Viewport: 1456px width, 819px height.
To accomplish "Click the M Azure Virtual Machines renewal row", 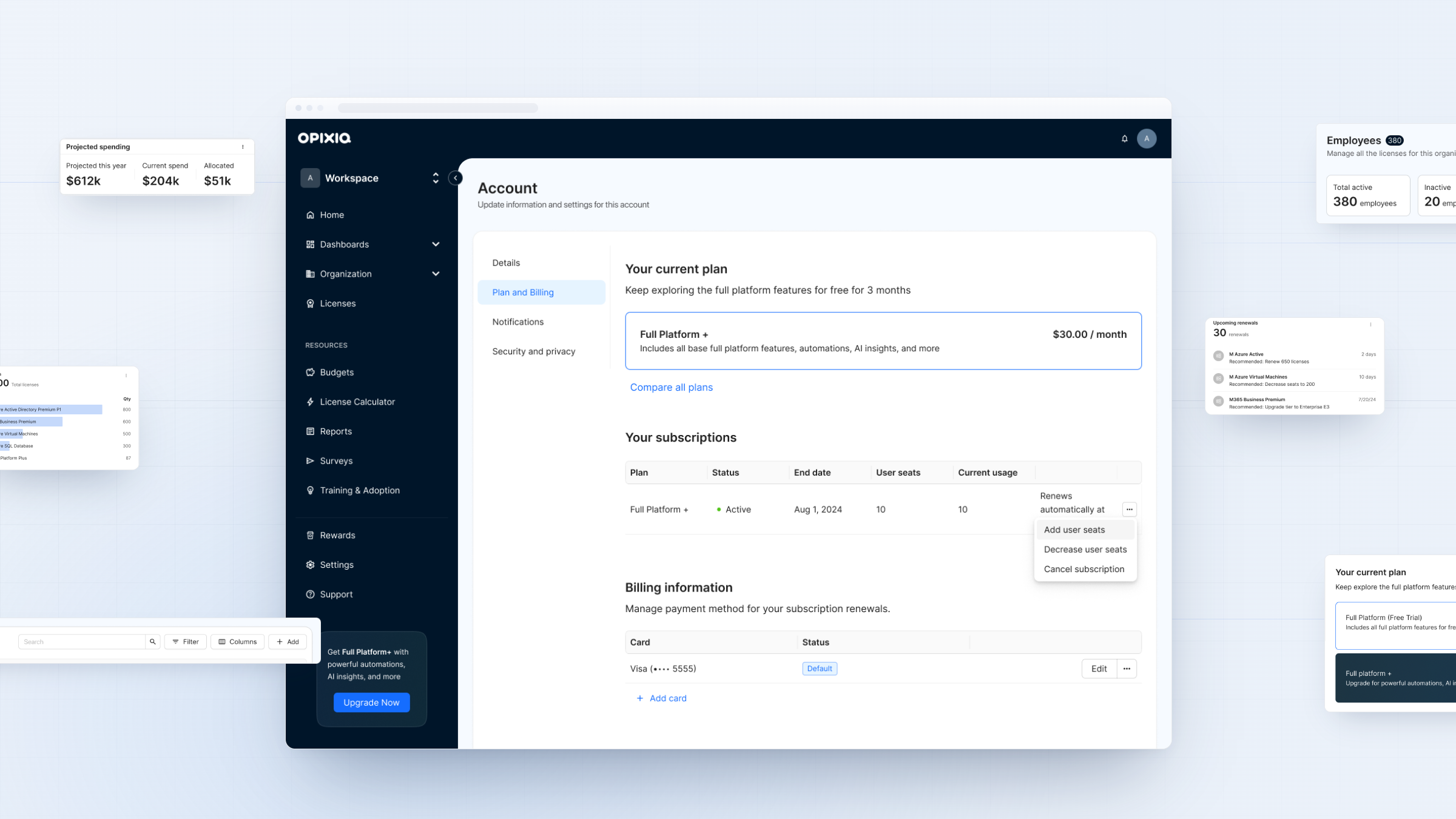I will tap(1295, 380).
